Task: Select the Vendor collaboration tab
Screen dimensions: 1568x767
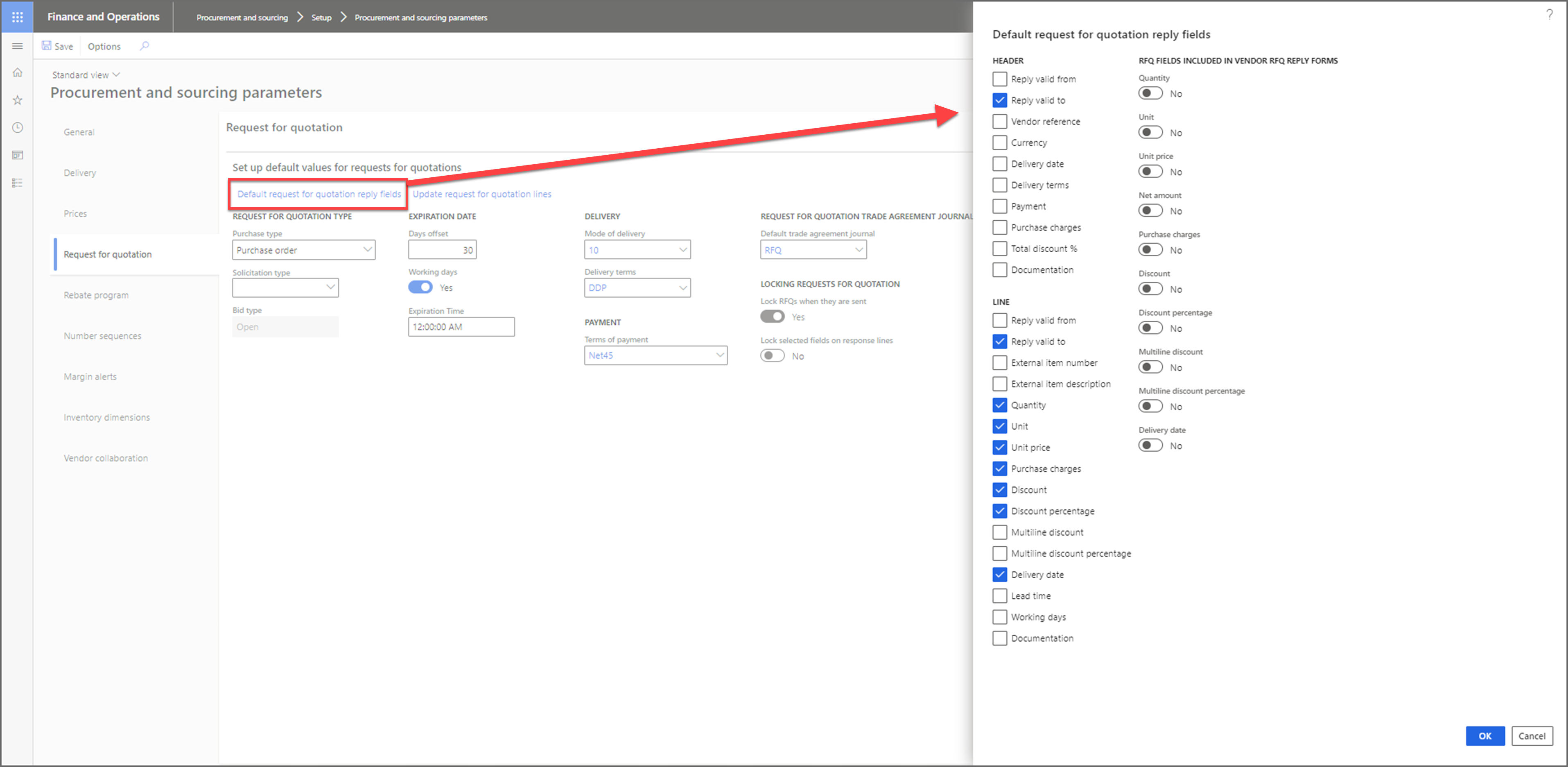Action: click(x=106, y=458)
